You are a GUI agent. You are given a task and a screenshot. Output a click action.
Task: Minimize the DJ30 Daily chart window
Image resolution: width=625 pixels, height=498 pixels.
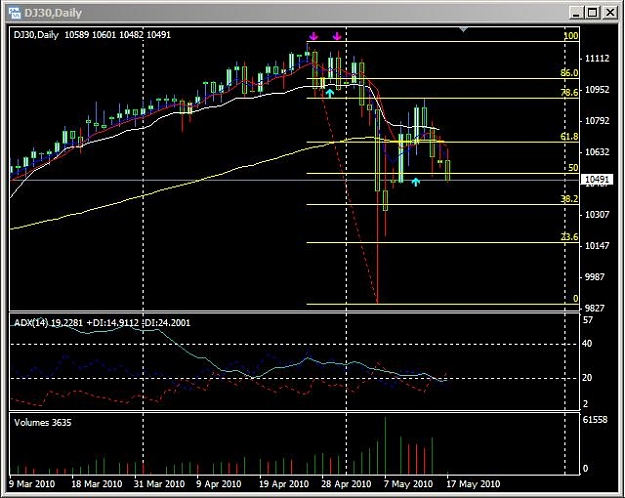[x=576, y=13]
